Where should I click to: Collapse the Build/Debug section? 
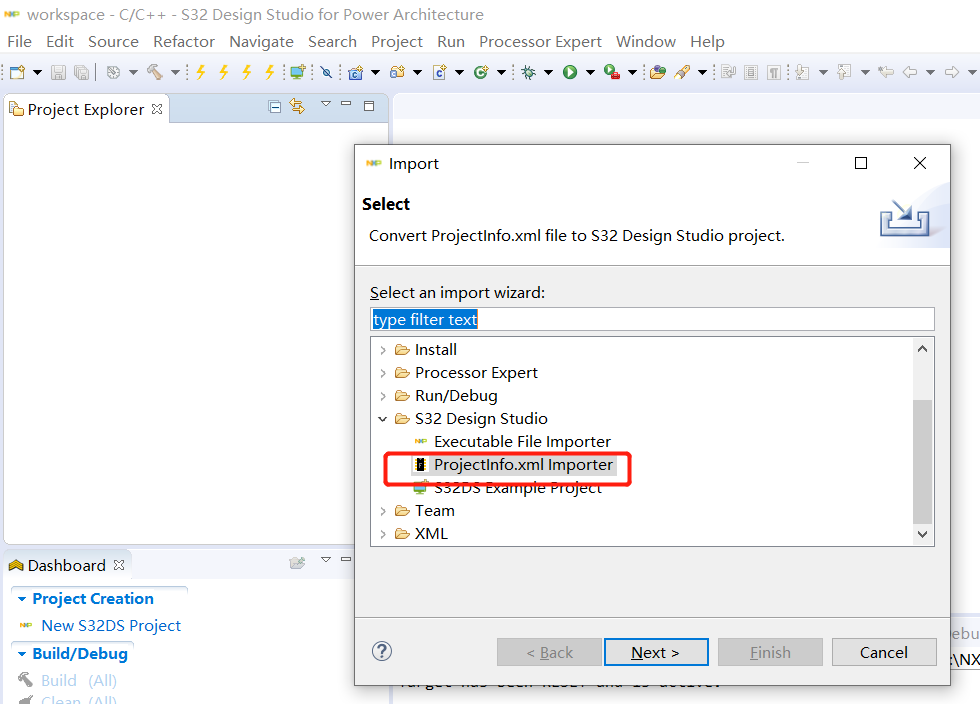(22, 654)
